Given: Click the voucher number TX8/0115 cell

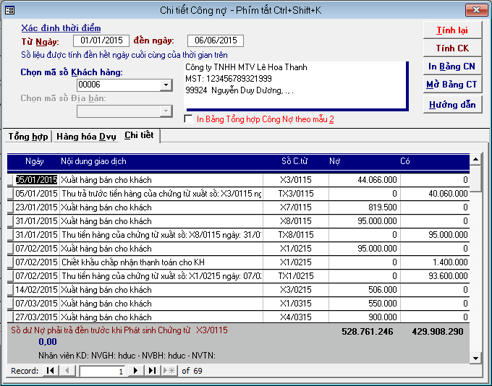Looking at the screenshot, I should (x=296, y=235).
